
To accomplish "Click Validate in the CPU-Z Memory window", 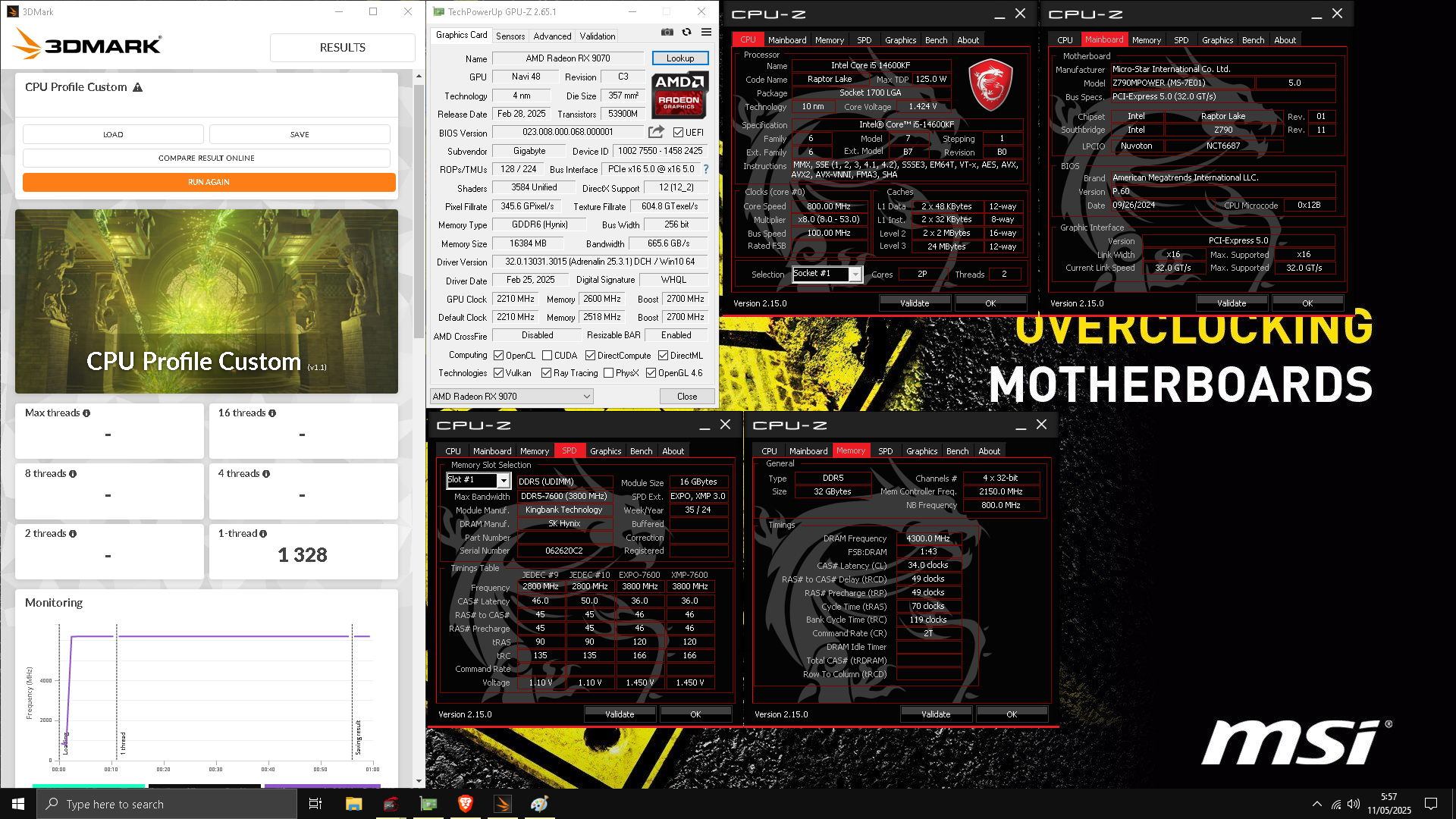I will 936,714.
